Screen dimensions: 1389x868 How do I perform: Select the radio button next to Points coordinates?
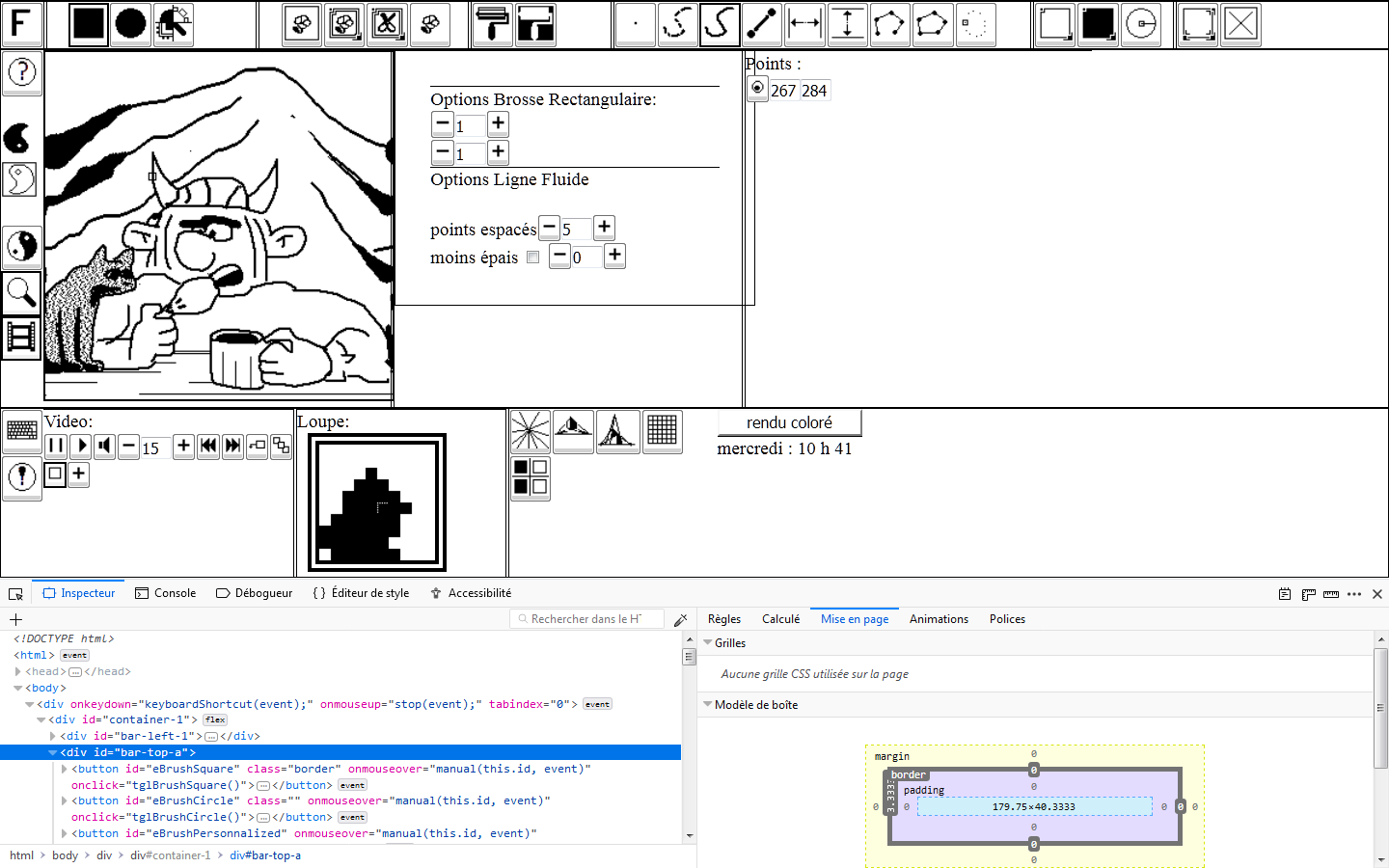pos(756,89)
